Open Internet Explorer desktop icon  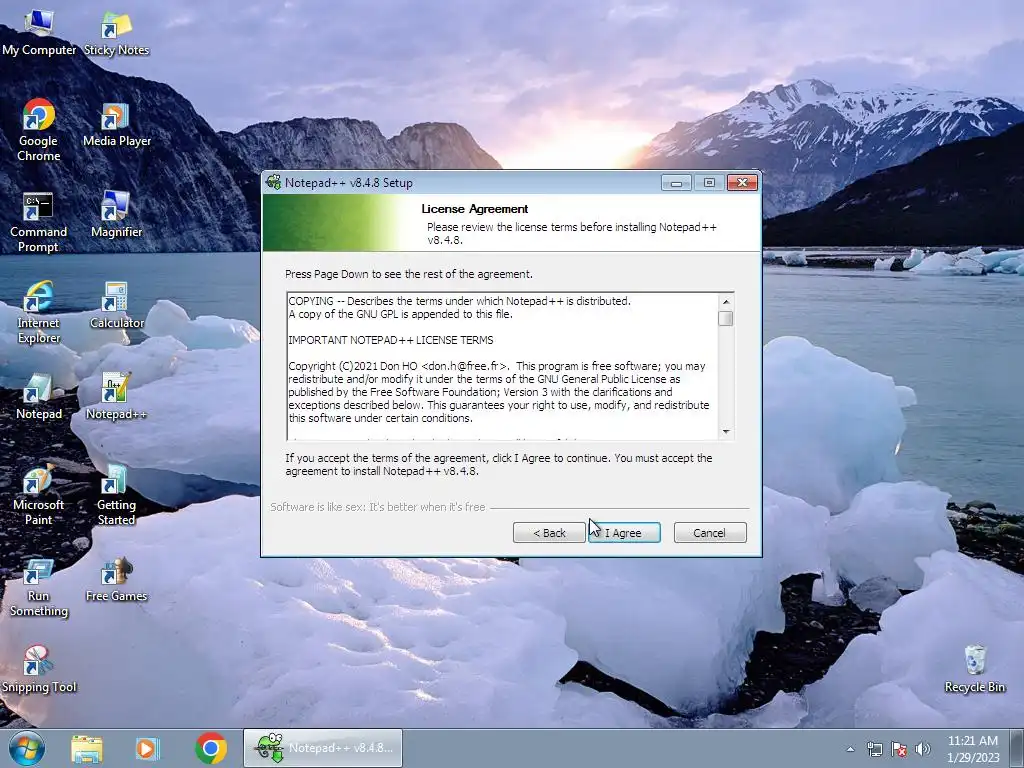pyautogui.click(x=39, y=312)
